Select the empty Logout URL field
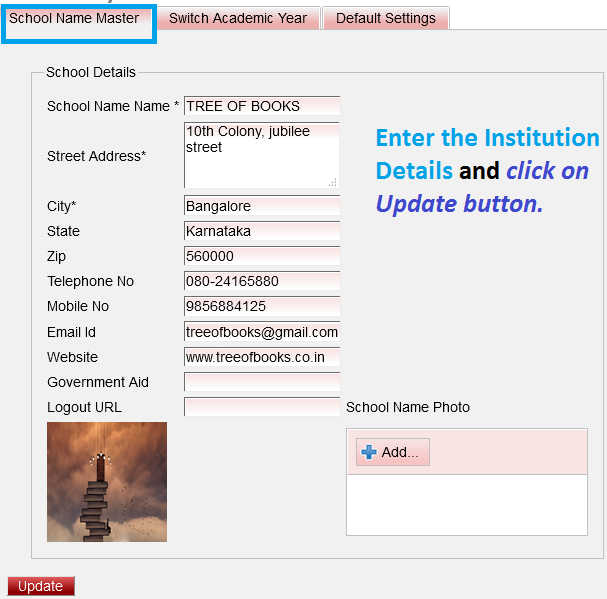This screenshot has height=599, width=607. pos(262,407)
